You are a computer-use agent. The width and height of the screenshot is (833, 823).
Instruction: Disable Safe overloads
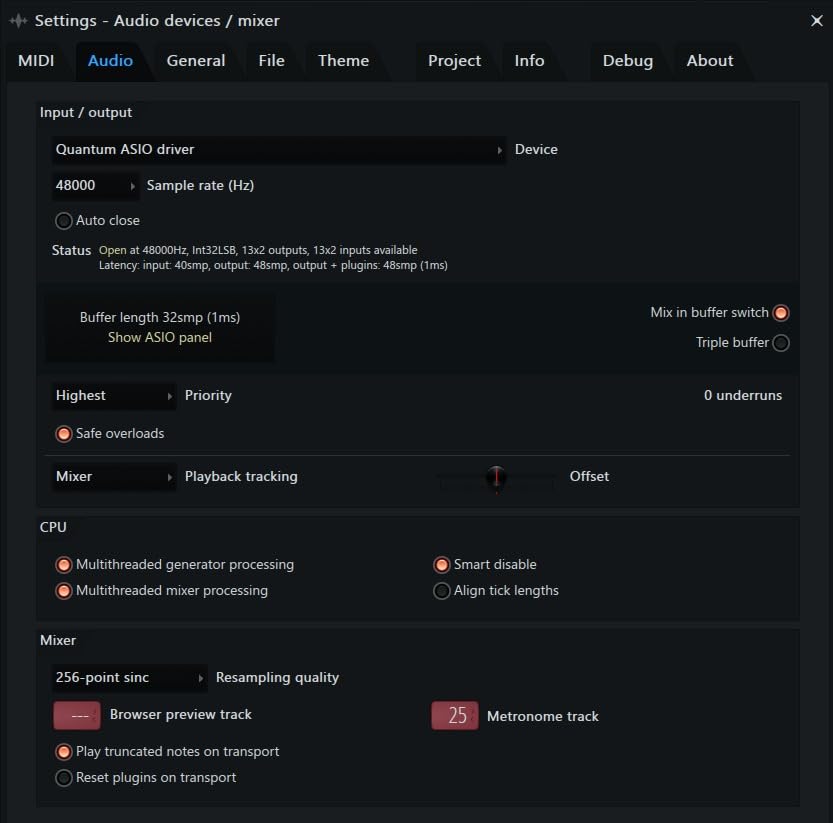pos(64,434)
